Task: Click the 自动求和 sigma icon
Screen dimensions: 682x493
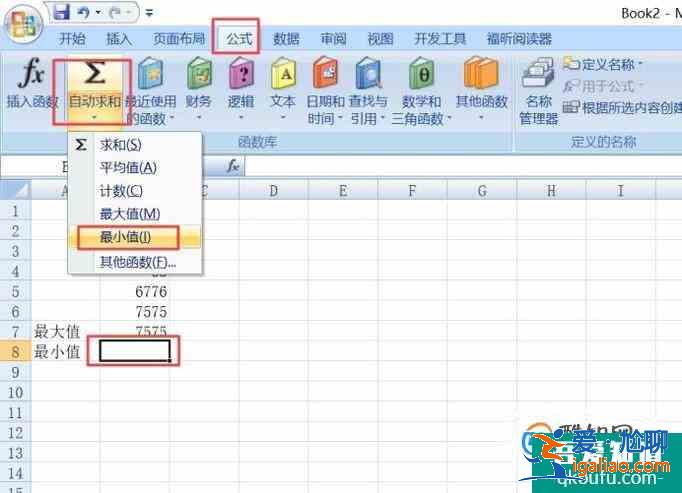Action: 95,73
